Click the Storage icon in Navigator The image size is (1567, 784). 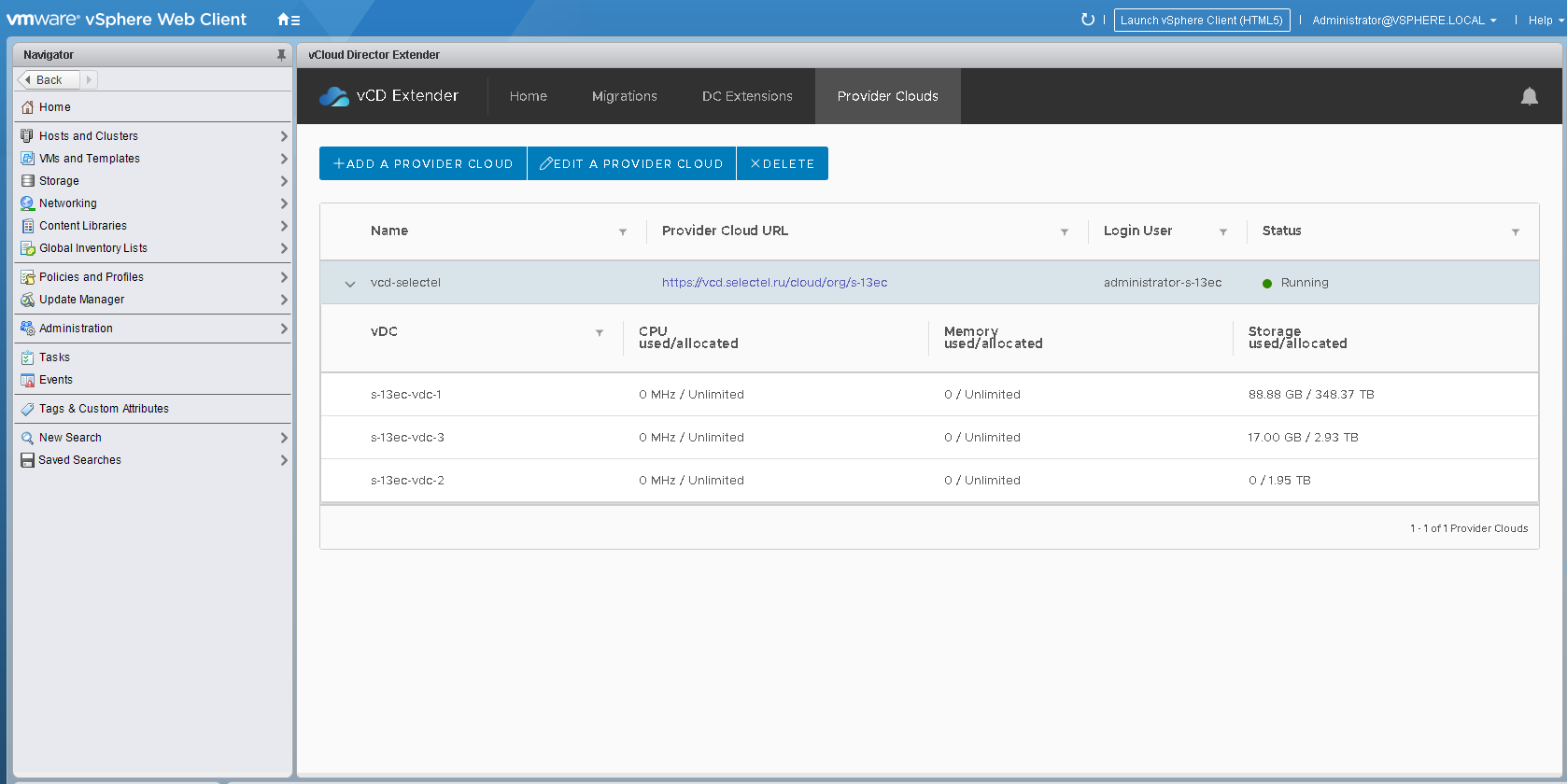[x=28, y=181]
